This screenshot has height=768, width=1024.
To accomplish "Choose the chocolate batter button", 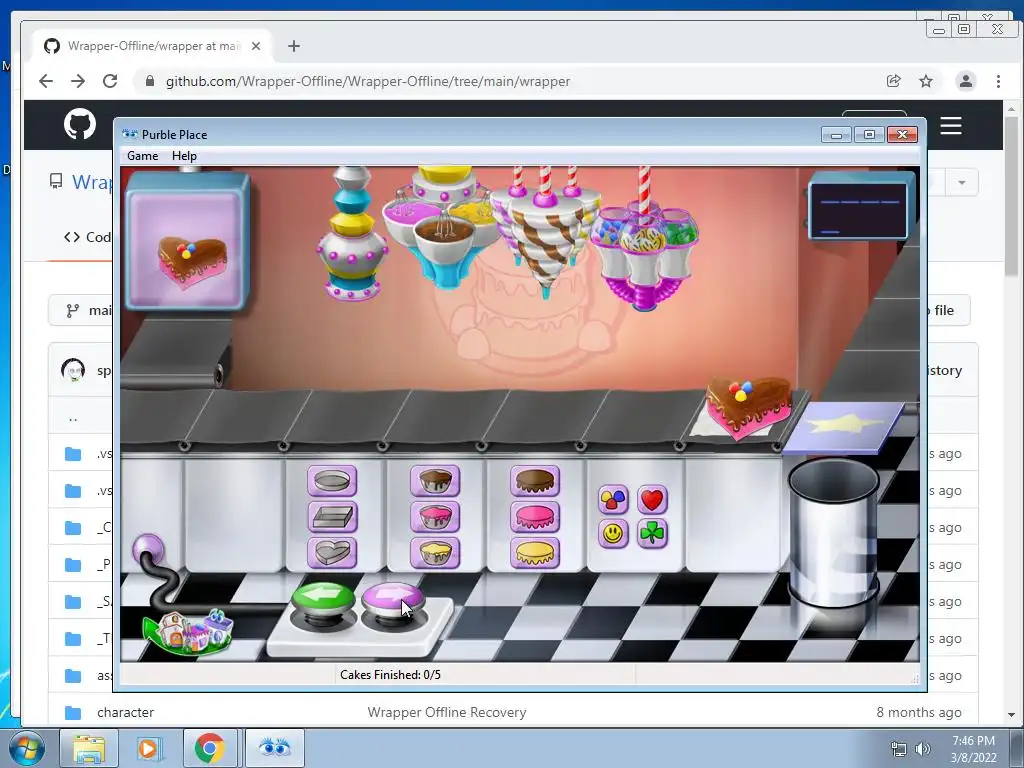I will tap(434, 481).
